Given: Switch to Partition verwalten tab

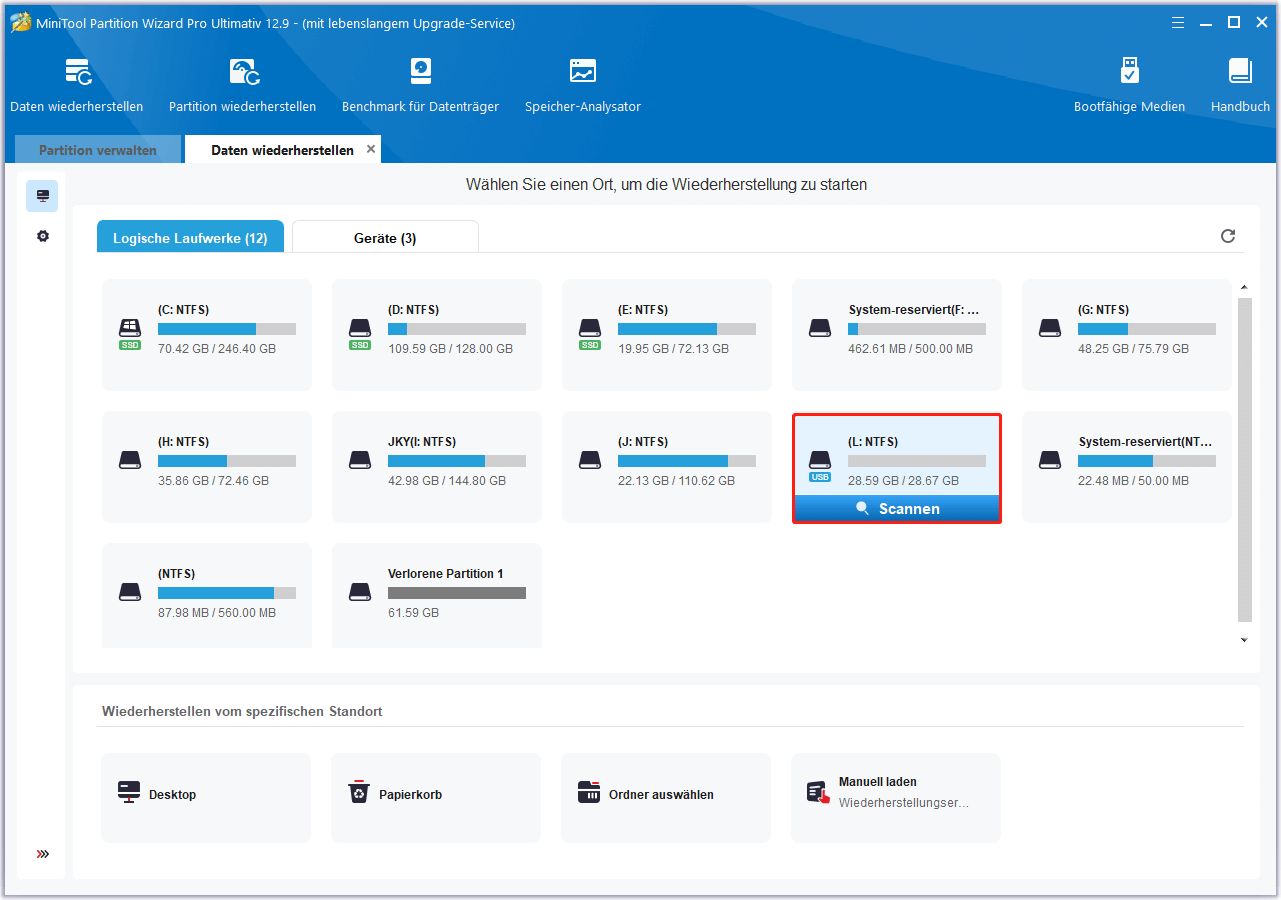Looking at the screenshot, I should [x=98, y=150].
